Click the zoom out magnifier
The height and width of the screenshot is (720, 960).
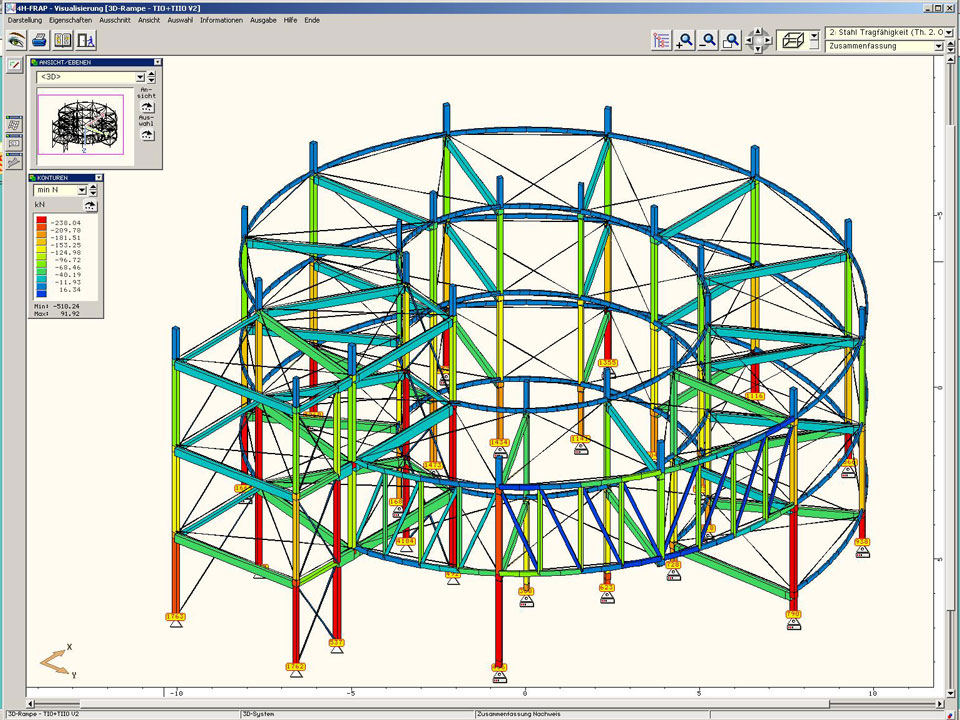pyautogui.click(x=708, y=41)
